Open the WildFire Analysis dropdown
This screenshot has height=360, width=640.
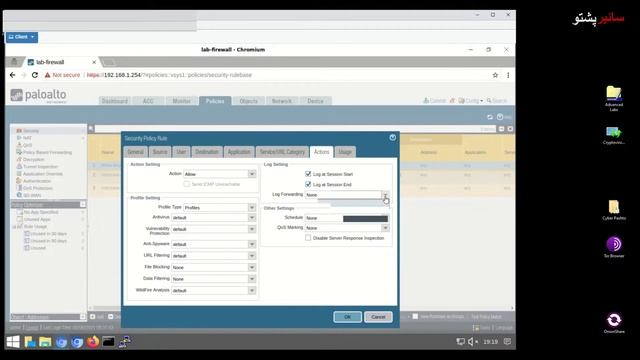(x=252, y=290)
